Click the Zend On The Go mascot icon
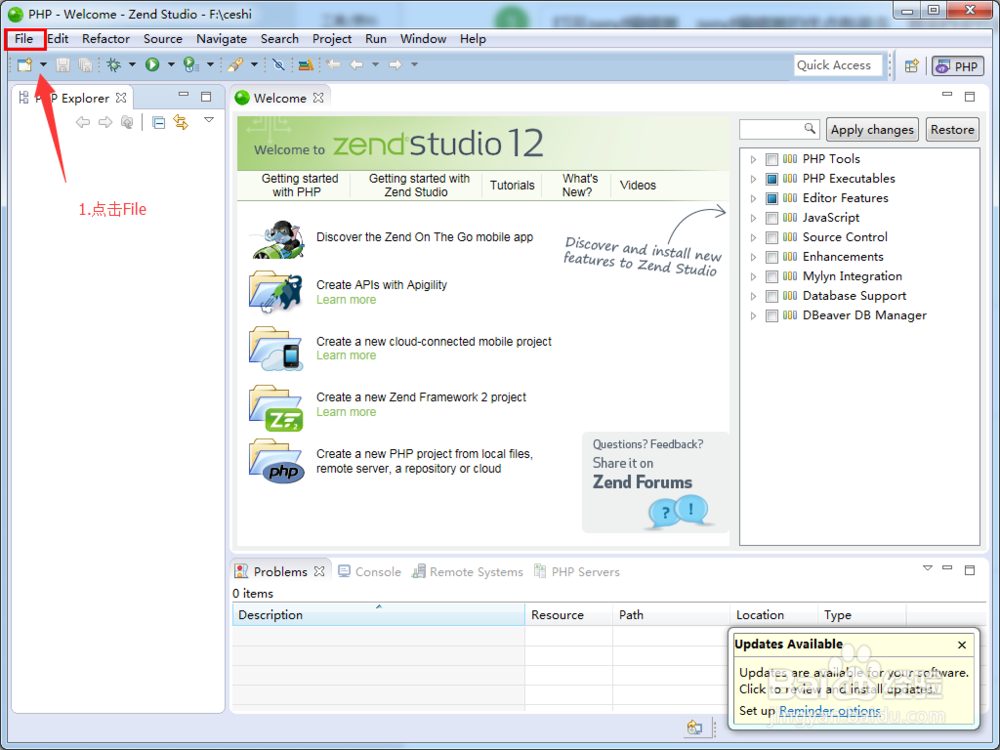The image size is (1000, 750). point(278,240)
